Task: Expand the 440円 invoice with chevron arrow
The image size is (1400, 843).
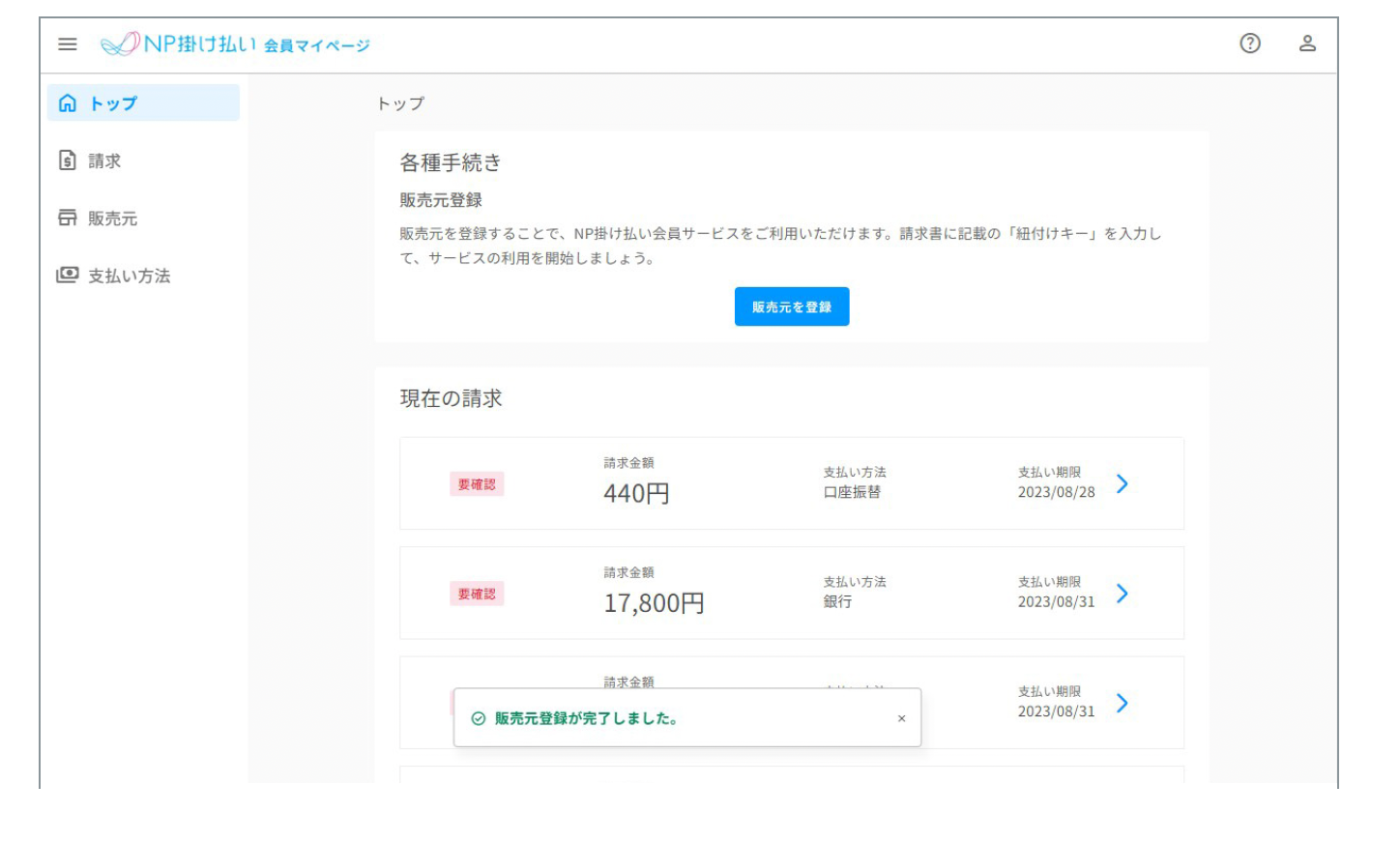Action: tap(1122, 483)
